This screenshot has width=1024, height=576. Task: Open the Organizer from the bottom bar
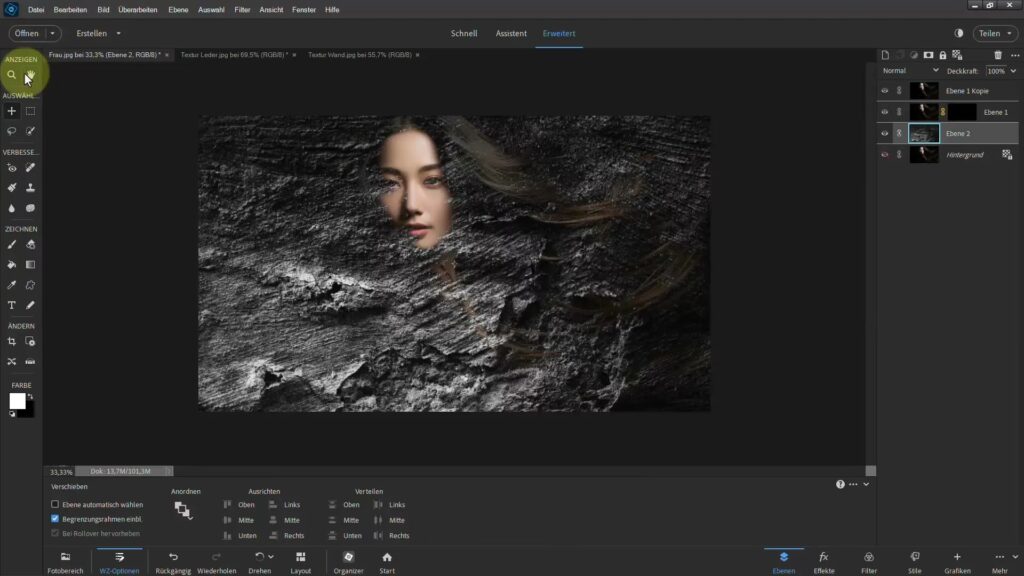(x=349, y=562)
